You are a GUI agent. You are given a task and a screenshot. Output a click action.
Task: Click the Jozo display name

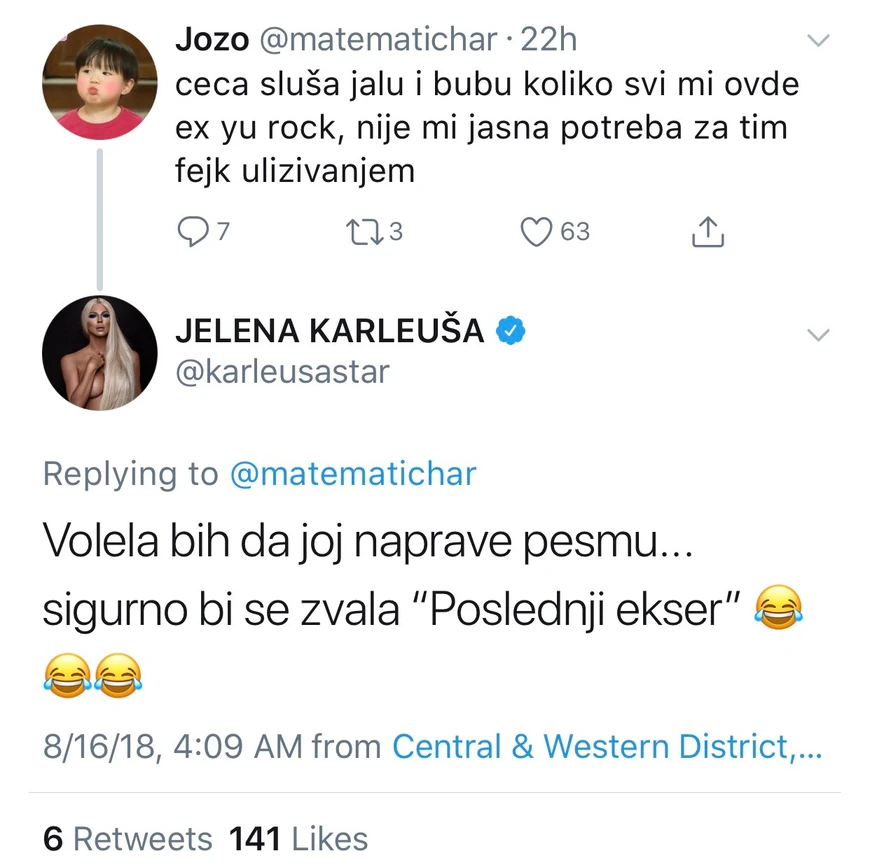(212, 39)
